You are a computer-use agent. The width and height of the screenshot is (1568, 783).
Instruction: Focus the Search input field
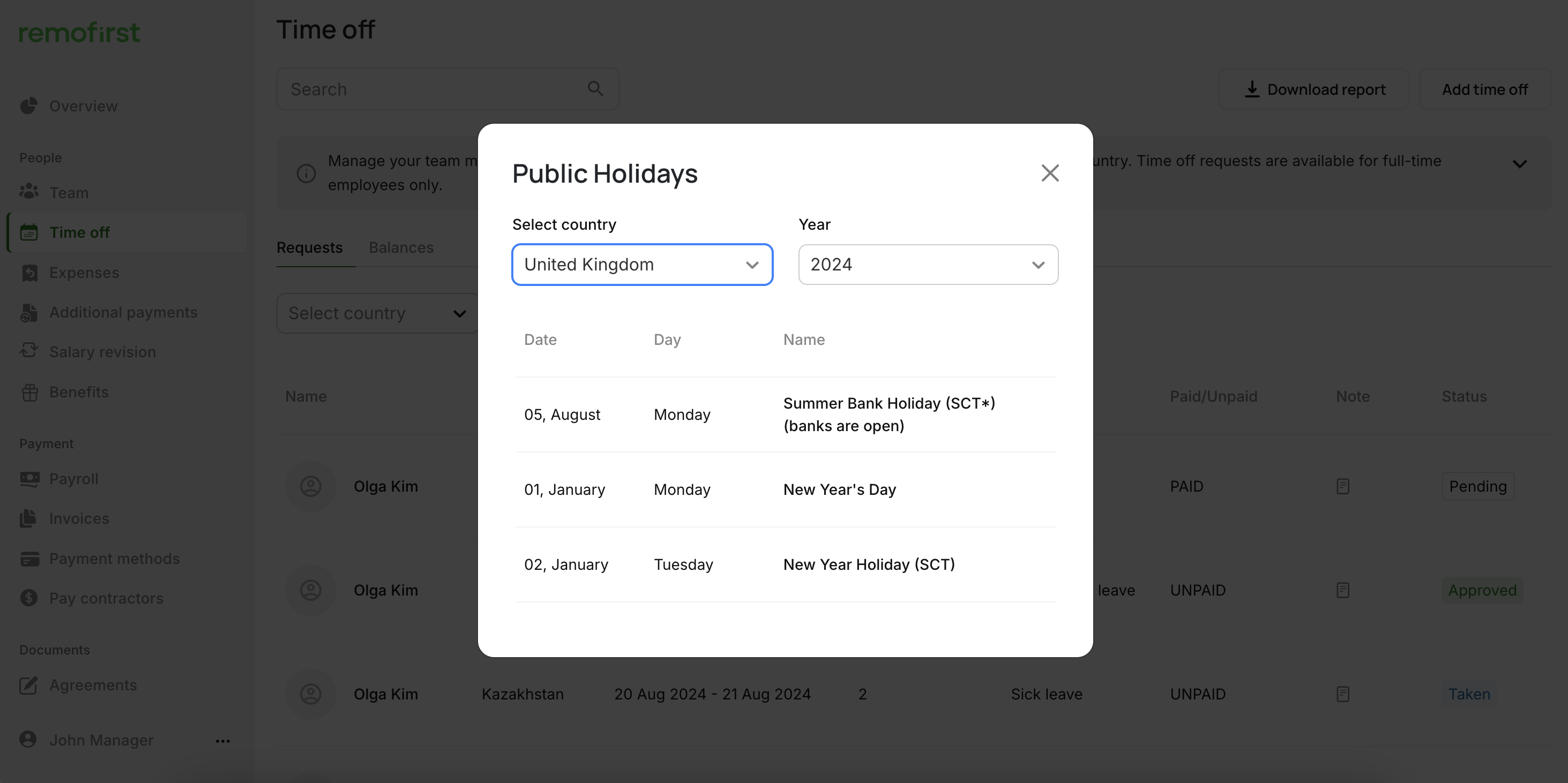tap(447, 89)
